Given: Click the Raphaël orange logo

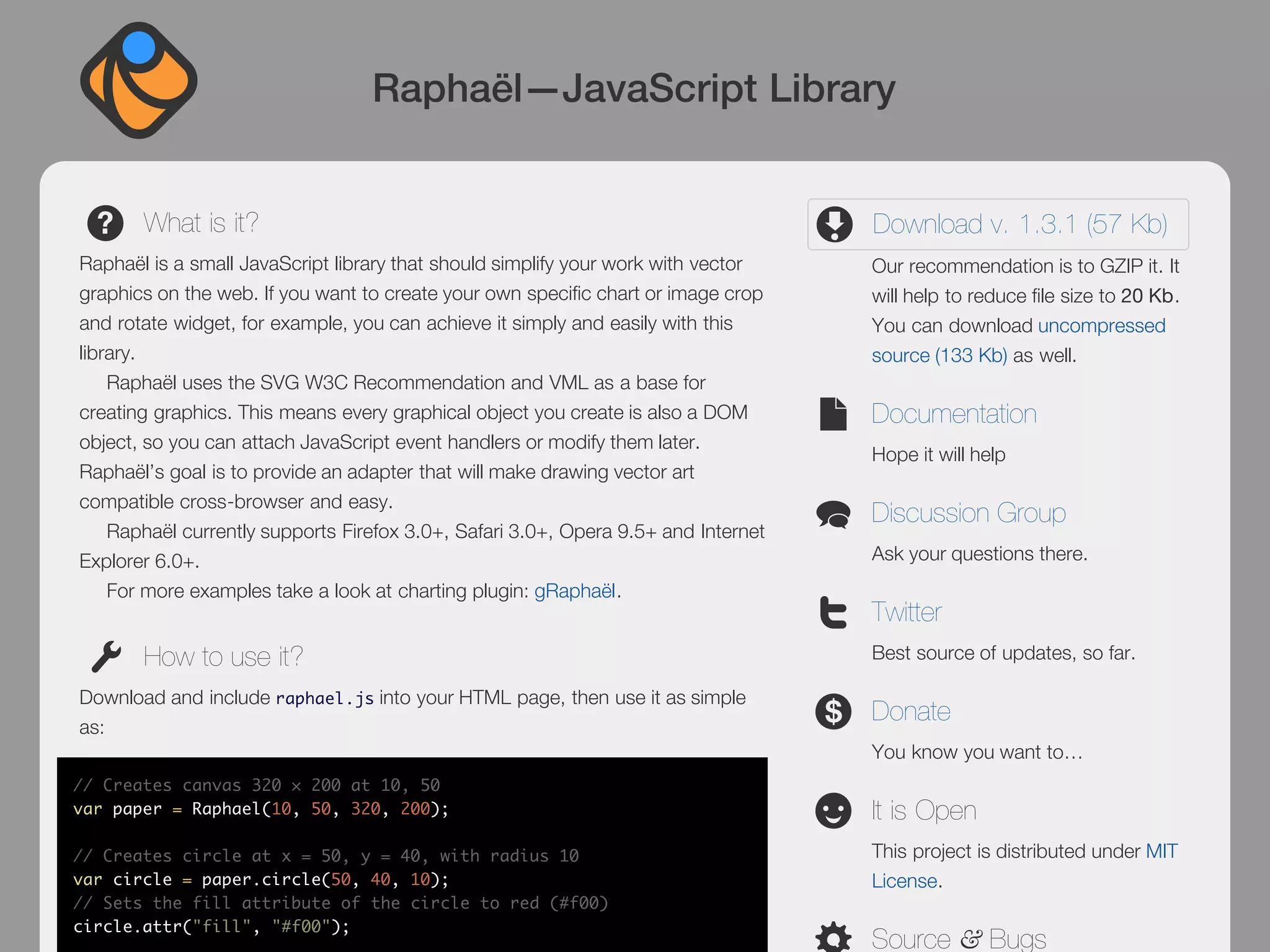Looking at the screenshot, I should click(x=139, y=81).
